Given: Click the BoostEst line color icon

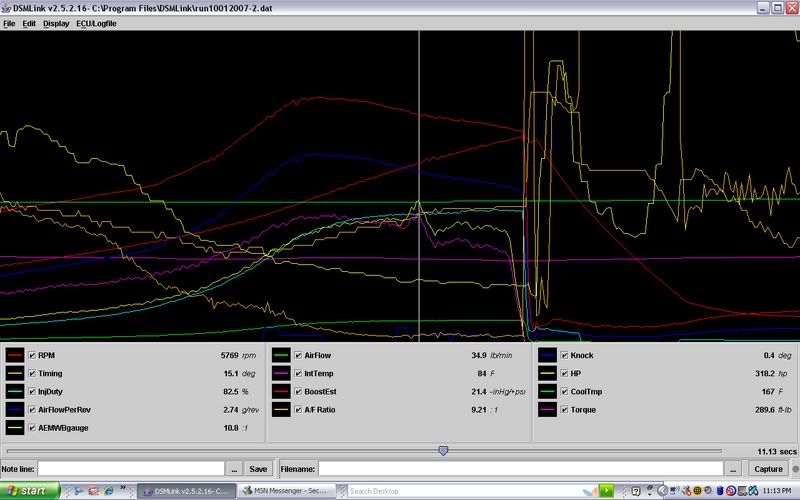Looking at the screenshot, I should click(x=282, y=391).
